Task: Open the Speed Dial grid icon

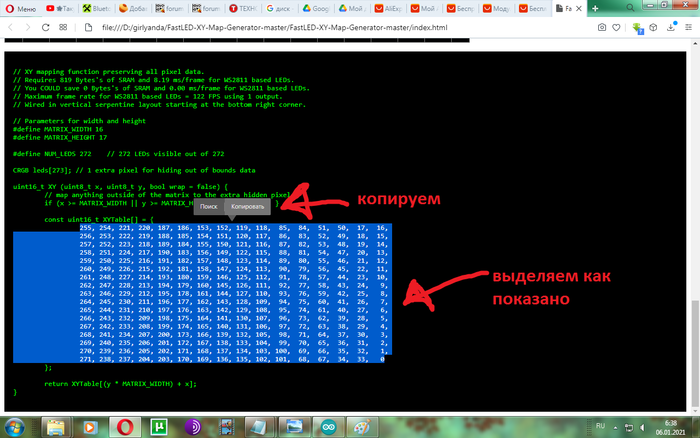Action: click(x=63, y=27)
